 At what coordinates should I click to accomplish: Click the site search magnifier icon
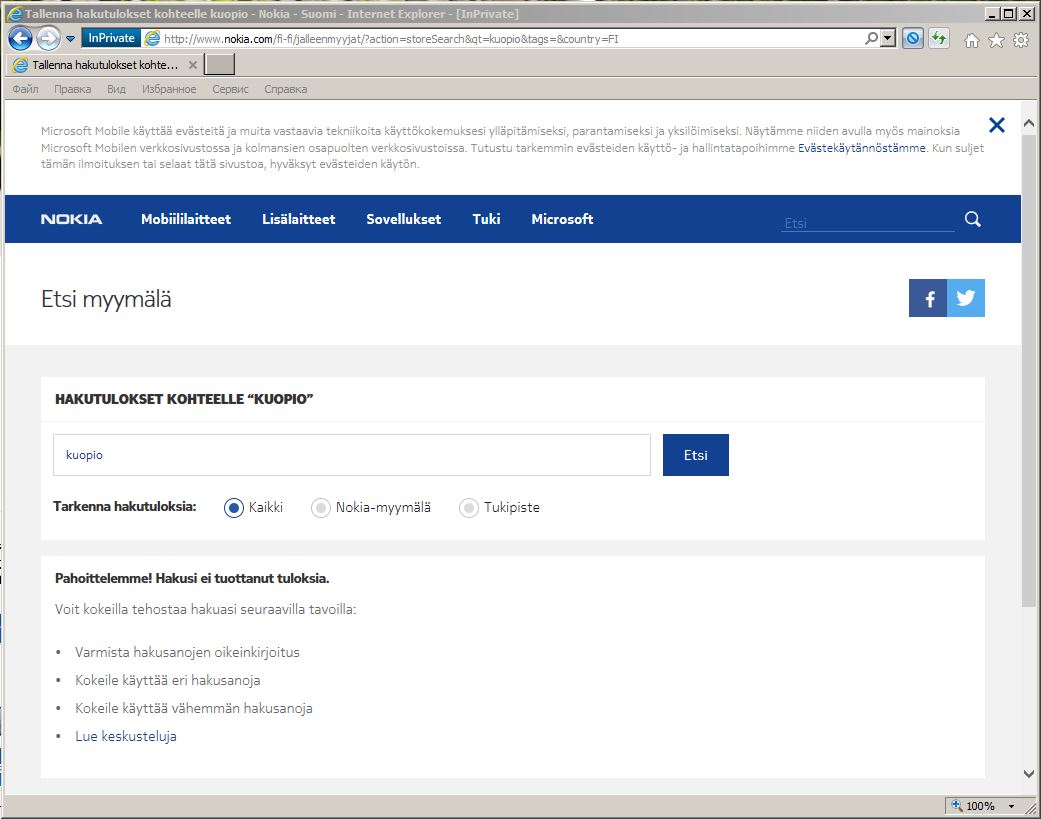(973, 220)
